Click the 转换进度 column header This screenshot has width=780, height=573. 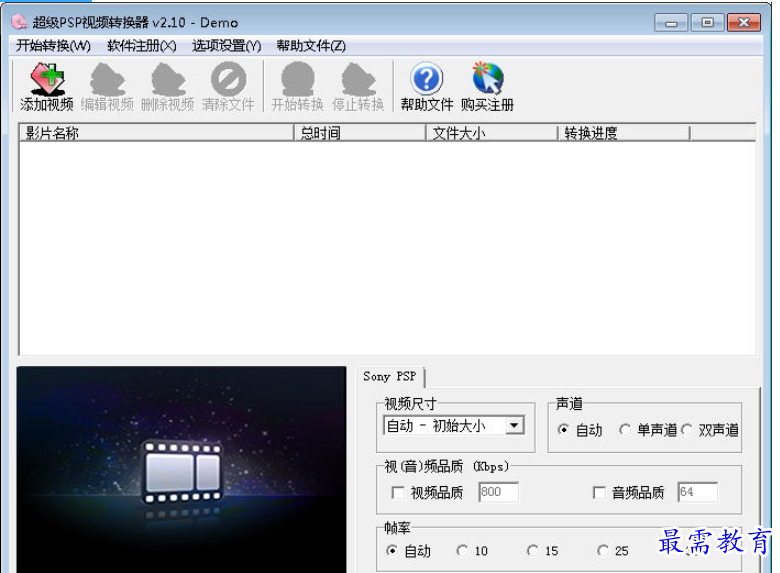pyautogui.click(x=624, y=133)
